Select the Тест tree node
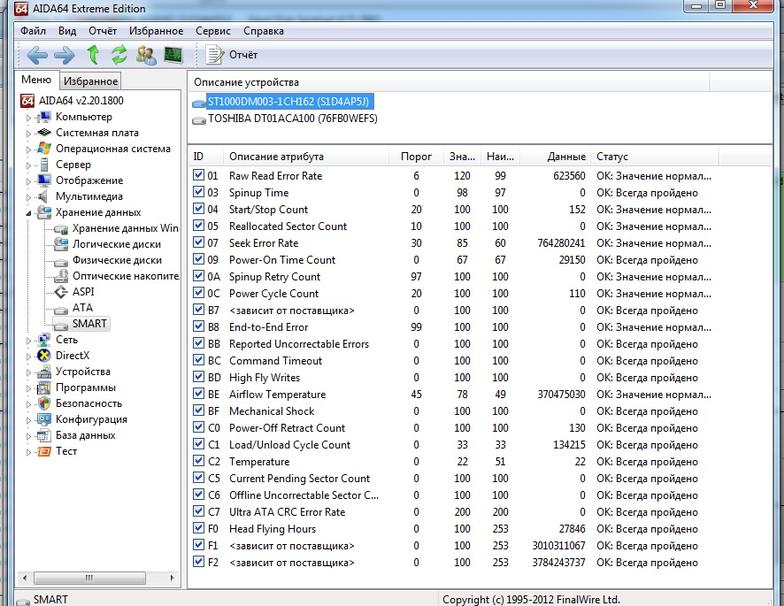Image resolution: width=784 pixels, height=606 pixels. click(x=66, y=451)
